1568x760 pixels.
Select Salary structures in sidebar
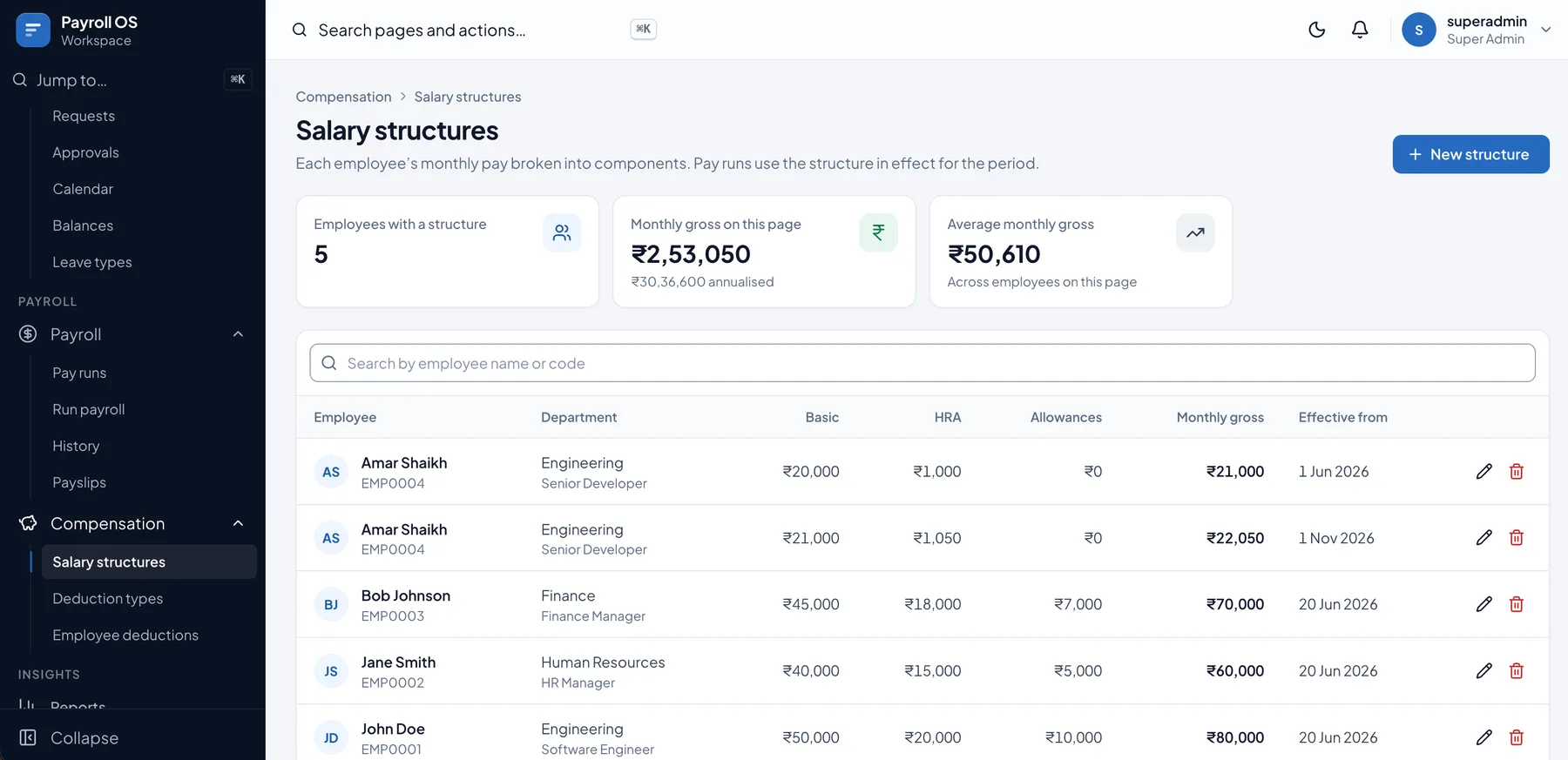pyautogui.click(x=149, y=562)
